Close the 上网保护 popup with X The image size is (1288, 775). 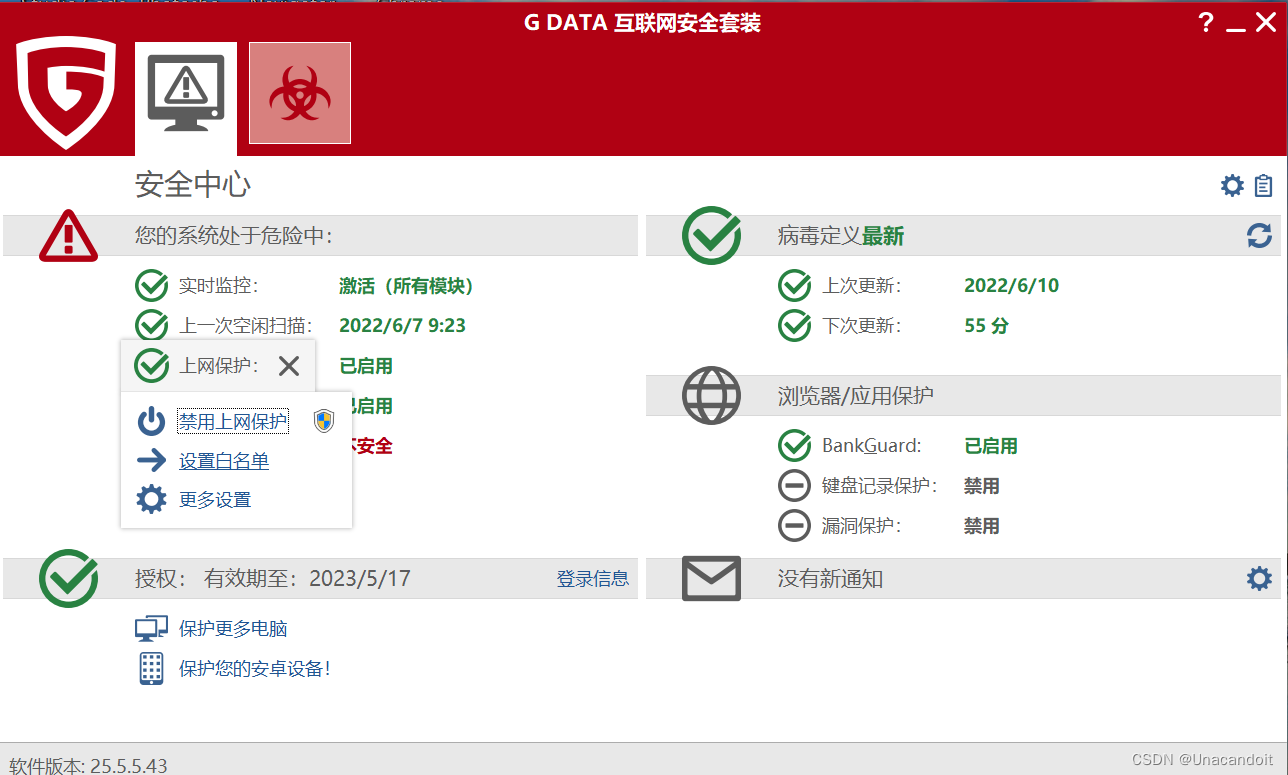[289, 366]
